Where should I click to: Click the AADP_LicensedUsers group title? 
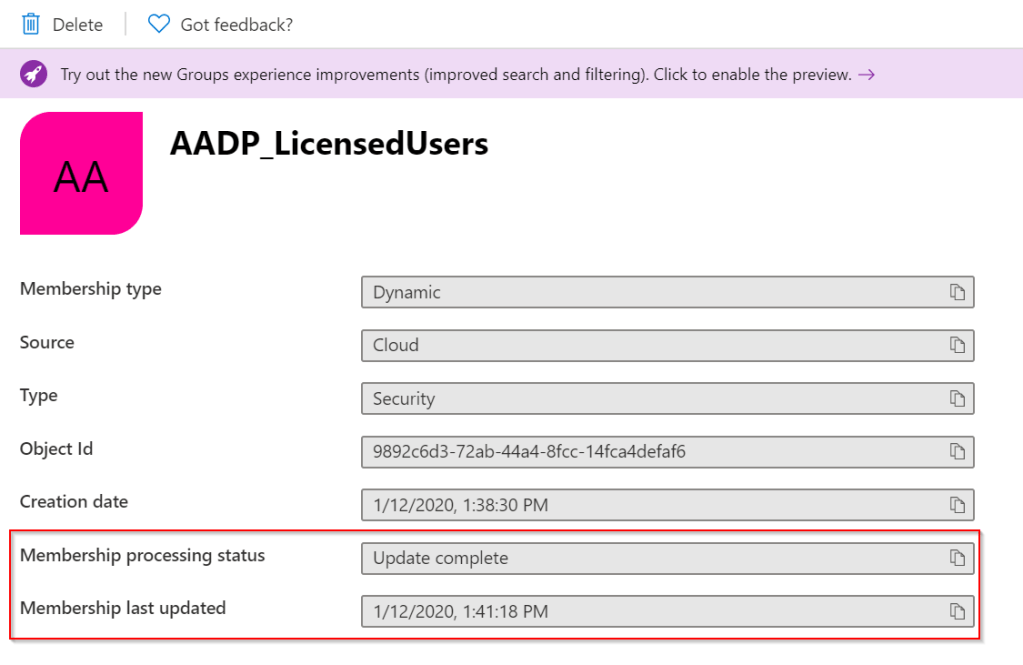[x=329, y=144]
